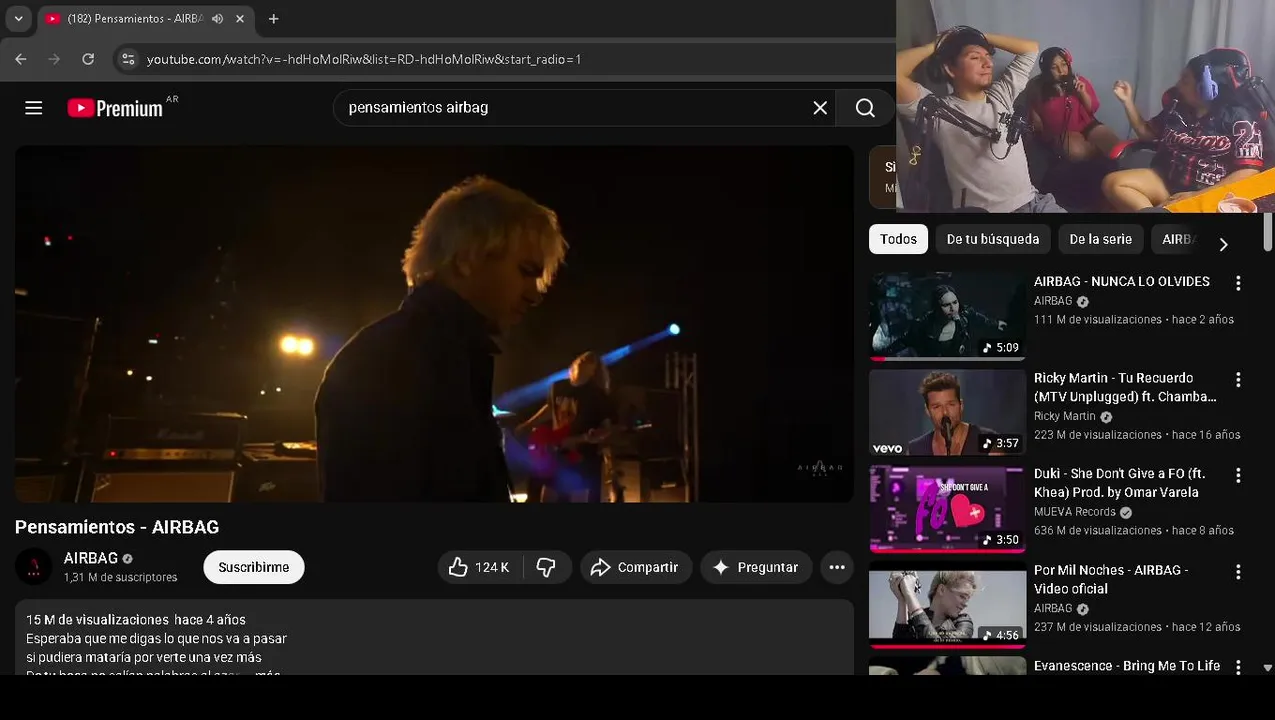This screenshot has height=720, width=1275.
Task: Open NUNCA LO OLVIDES thumbnail
Action: [x=947, y=316]
